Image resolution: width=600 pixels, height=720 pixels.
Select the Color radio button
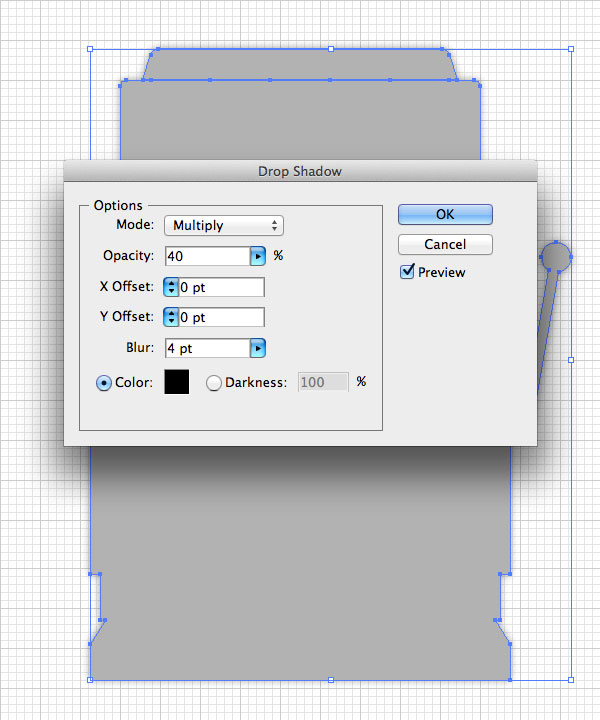(x=104, y=383)
